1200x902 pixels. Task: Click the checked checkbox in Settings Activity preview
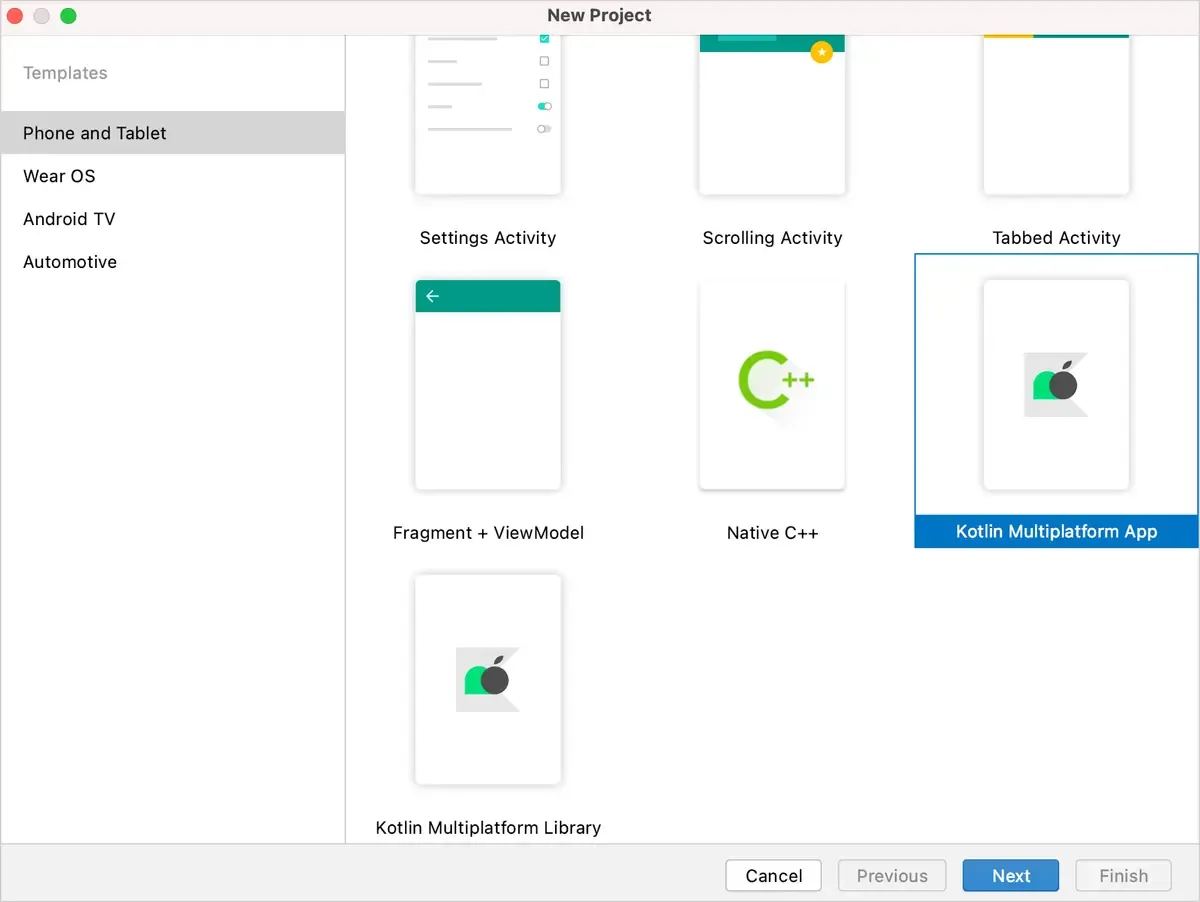click(x=544, y=37)
